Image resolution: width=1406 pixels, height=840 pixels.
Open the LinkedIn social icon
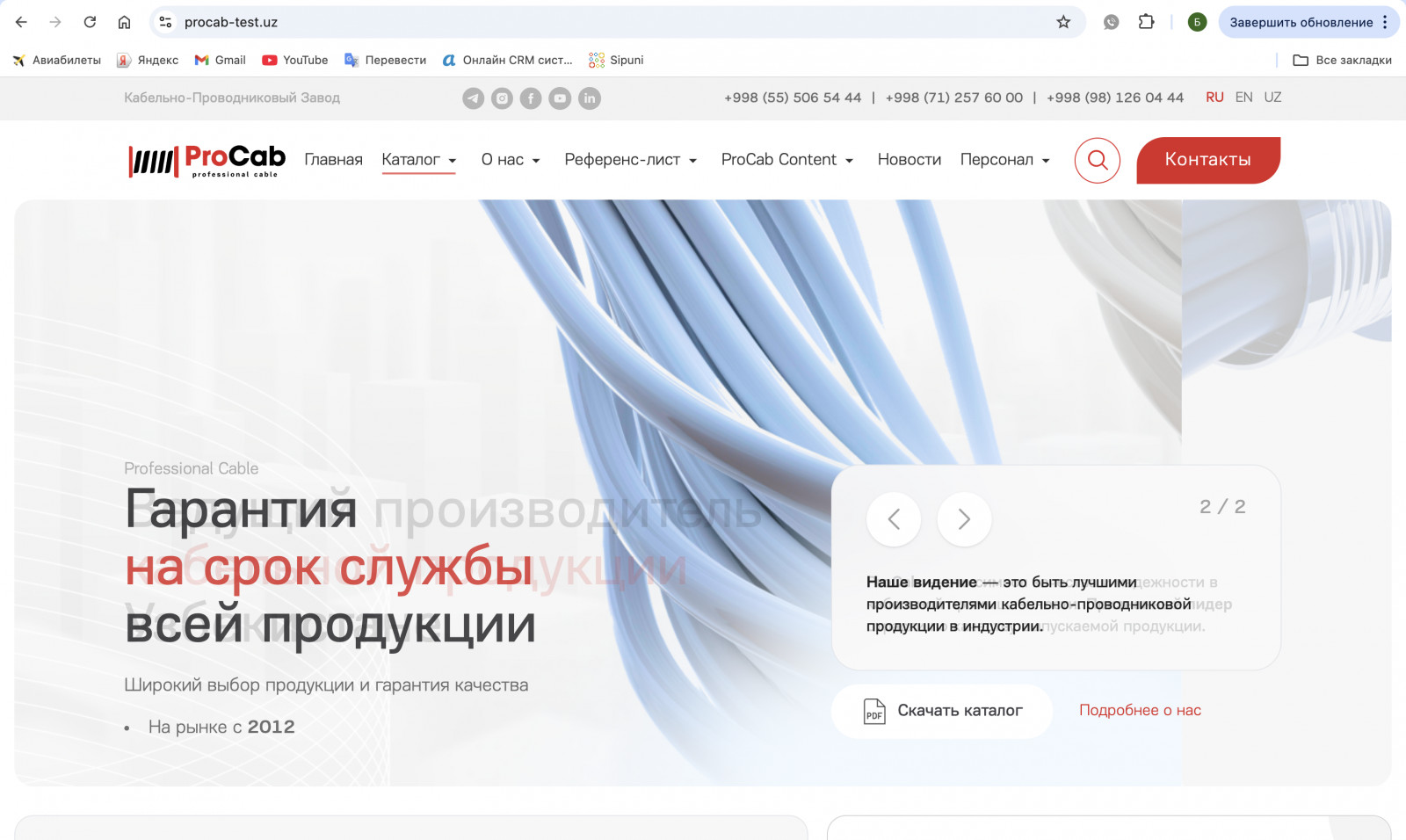(589, 98)
